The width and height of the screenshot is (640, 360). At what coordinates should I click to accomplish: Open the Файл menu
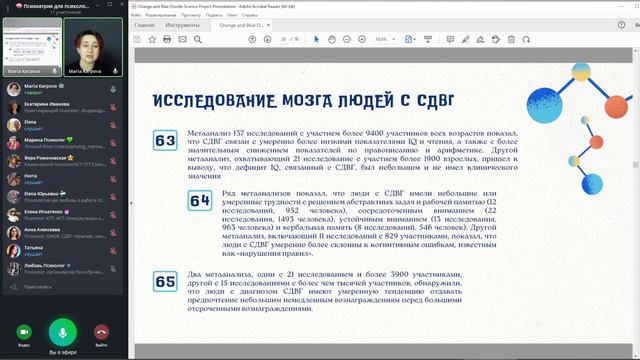[136, 15]
